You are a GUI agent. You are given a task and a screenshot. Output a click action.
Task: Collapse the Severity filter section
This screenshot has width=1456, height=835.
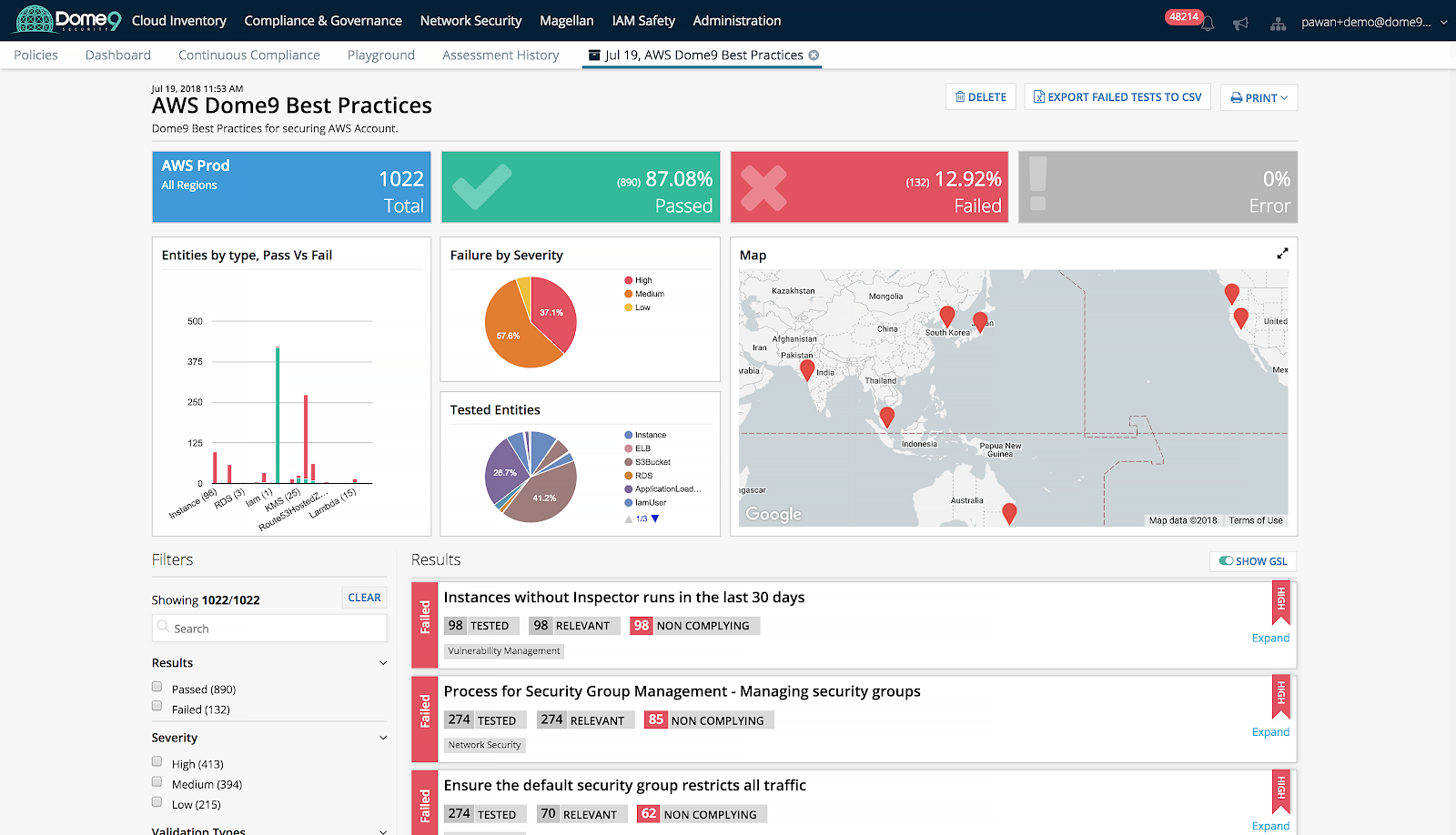(383, 738)
